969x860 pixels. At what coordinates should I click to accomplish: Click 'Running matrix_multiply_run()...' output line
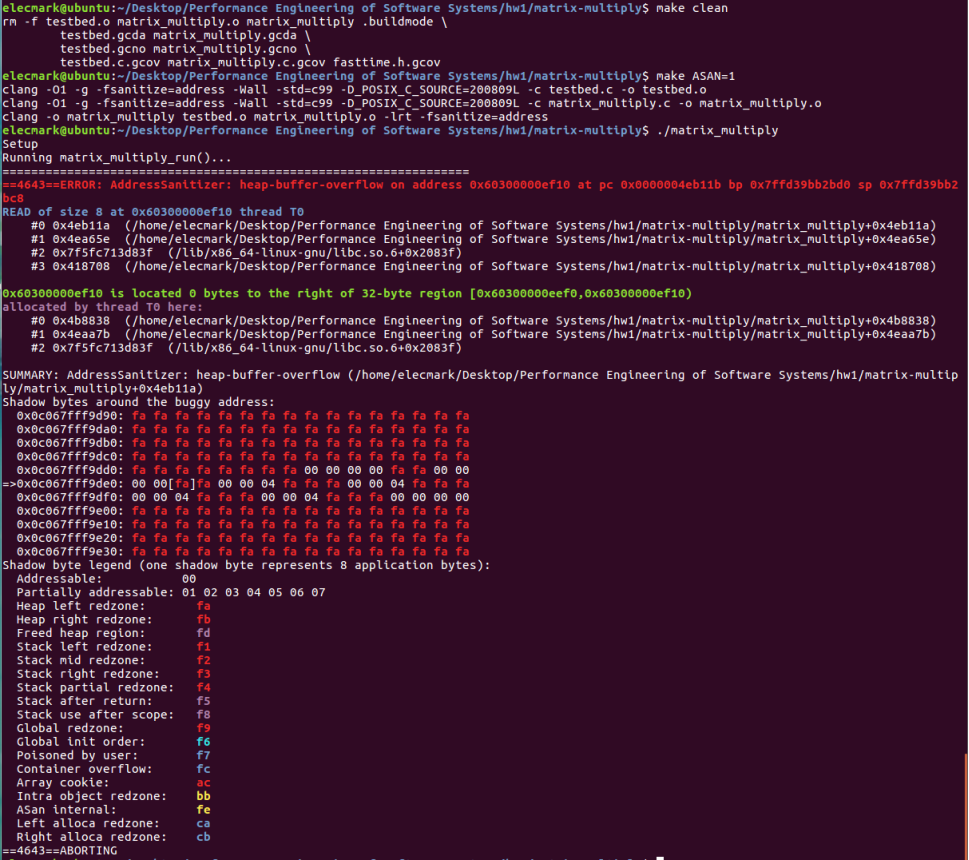pos(117,158)
